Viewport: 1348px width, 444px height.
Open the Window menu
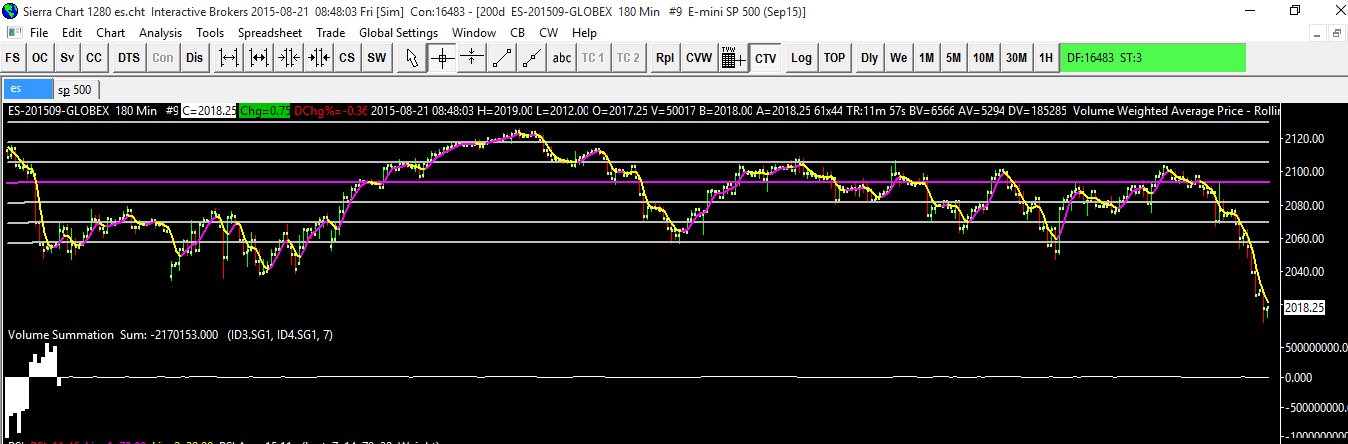tap(473, 33)
